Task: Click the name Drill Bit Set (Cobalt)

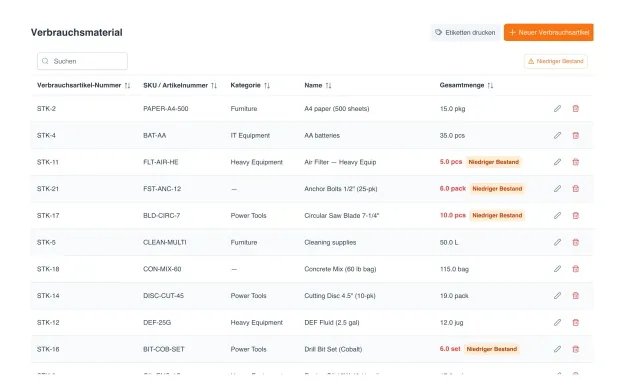Action: tap(333, 349)
